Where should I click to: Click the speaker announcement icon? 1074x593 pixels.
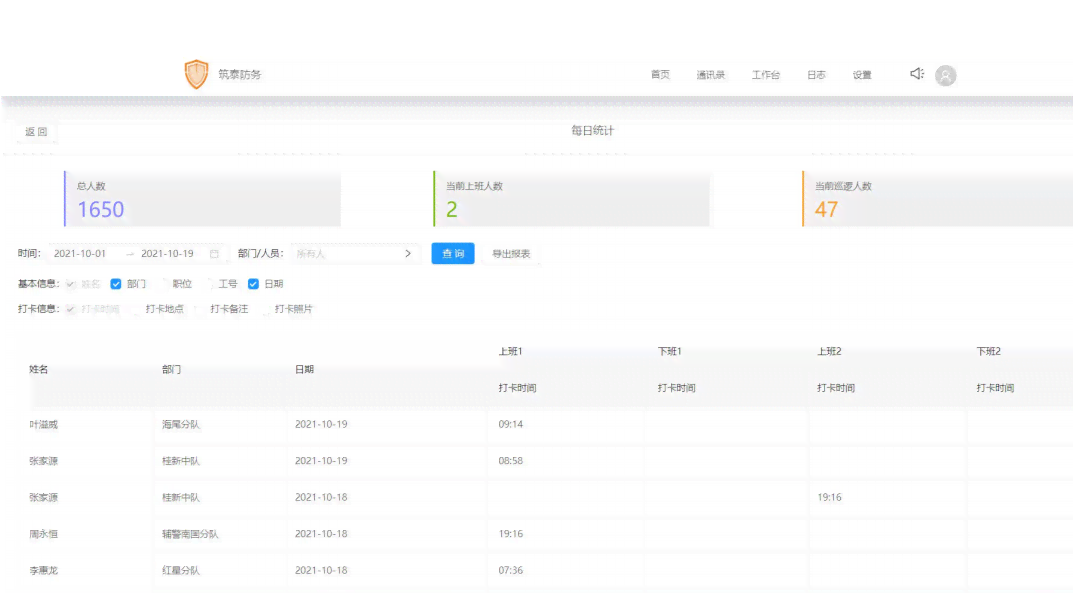coord(916,73)
